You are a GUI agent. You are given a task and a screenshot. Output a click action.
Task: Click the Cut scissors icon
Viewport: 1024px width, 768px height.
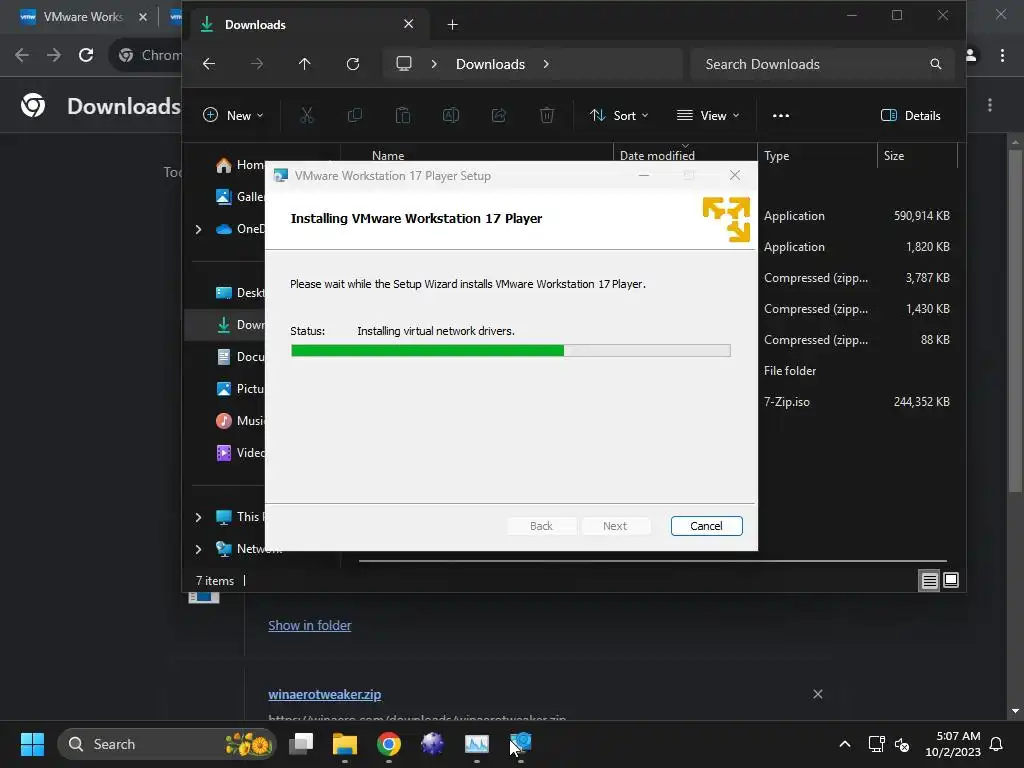pyautogui.click(x=307, y=116)
